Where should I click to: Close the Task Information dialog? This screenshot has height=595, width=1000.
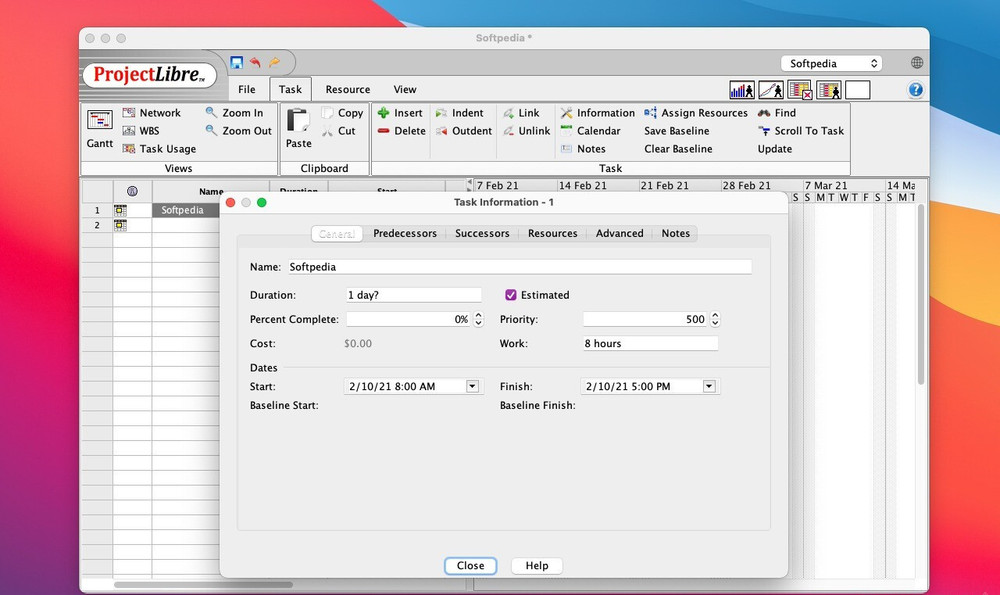point(470,565)
